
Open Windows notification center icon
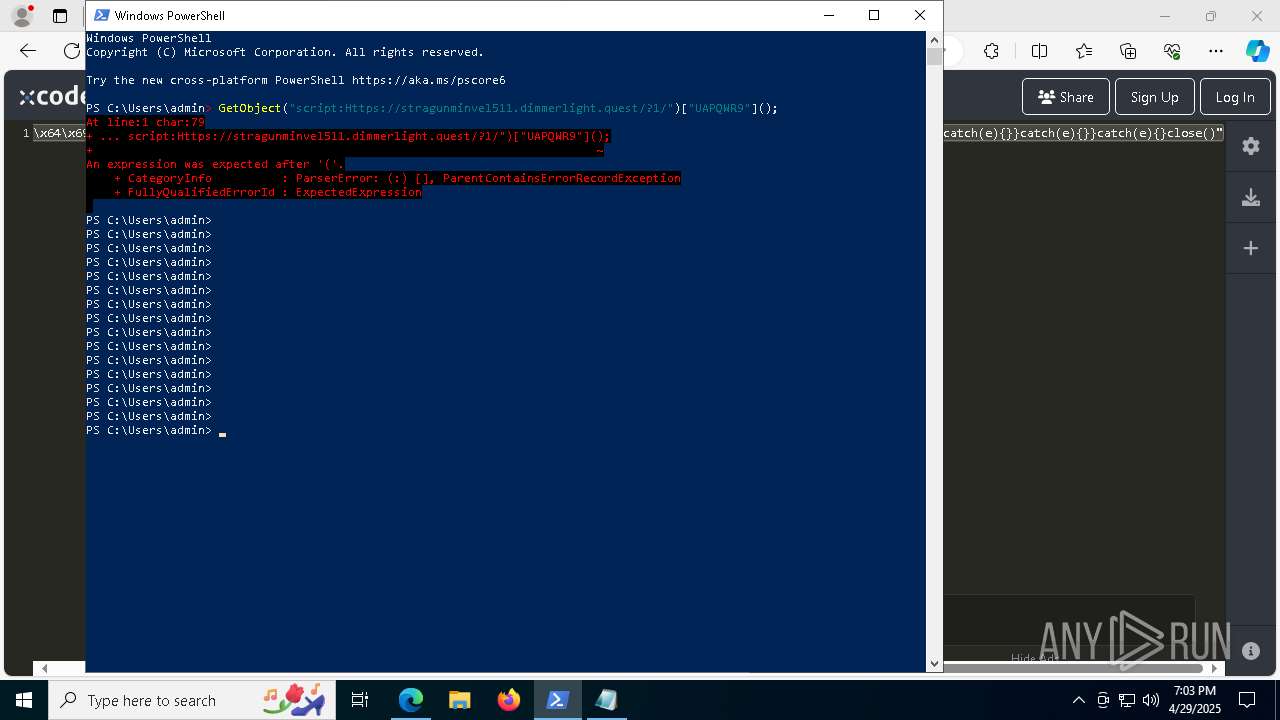pyautogui.click(x=1247, y=700)
